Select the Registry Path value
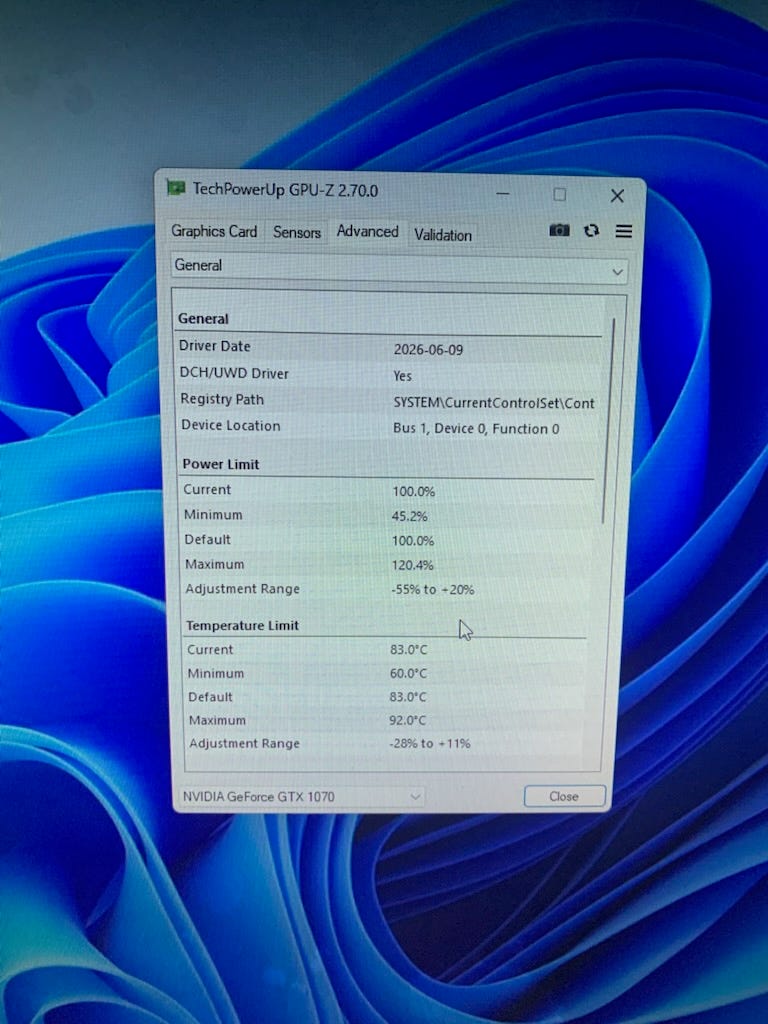The width and height of the screenshot is (768, 1024). click(494, 403)
